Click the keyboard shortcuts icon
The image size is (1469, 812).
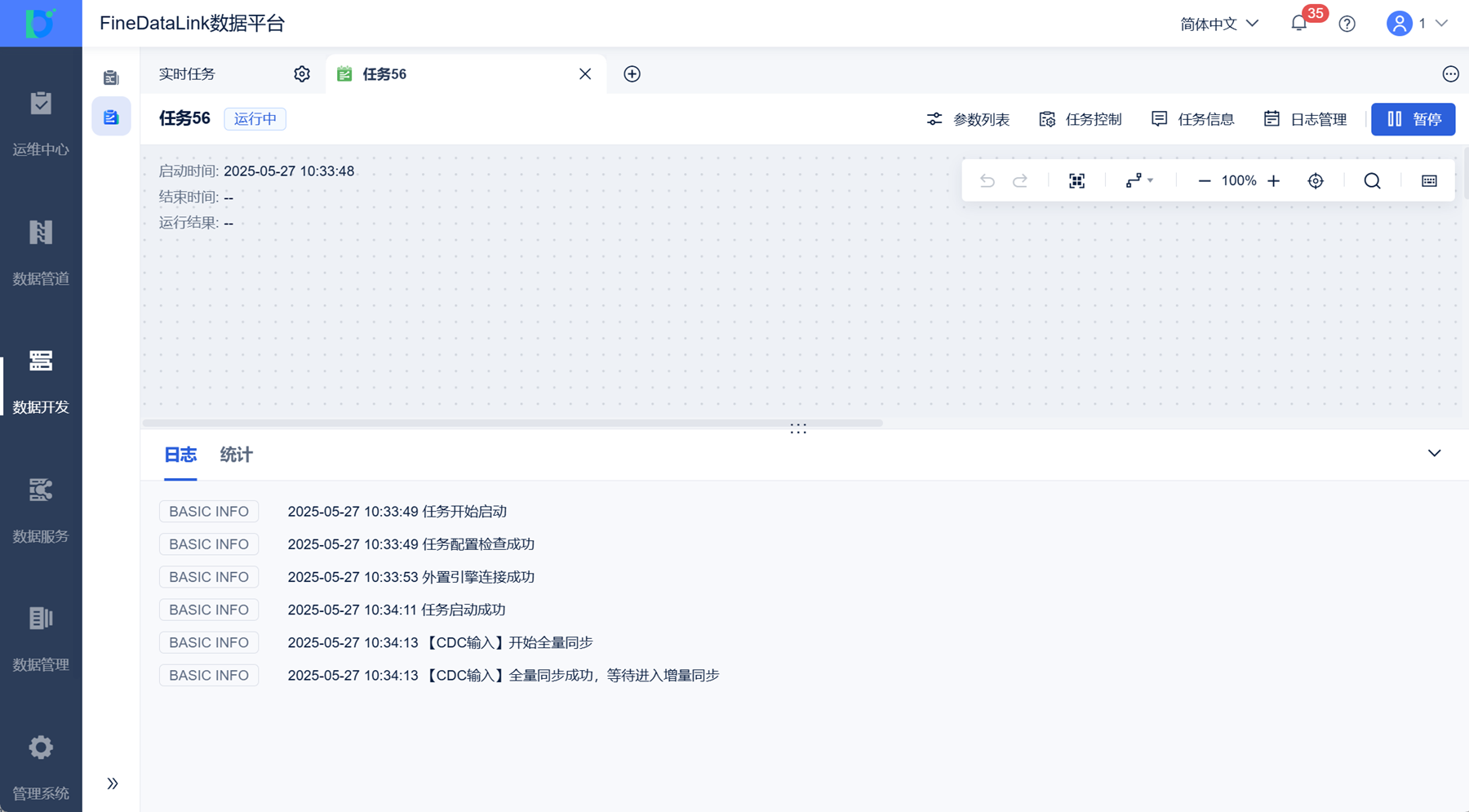[1429, 180]
